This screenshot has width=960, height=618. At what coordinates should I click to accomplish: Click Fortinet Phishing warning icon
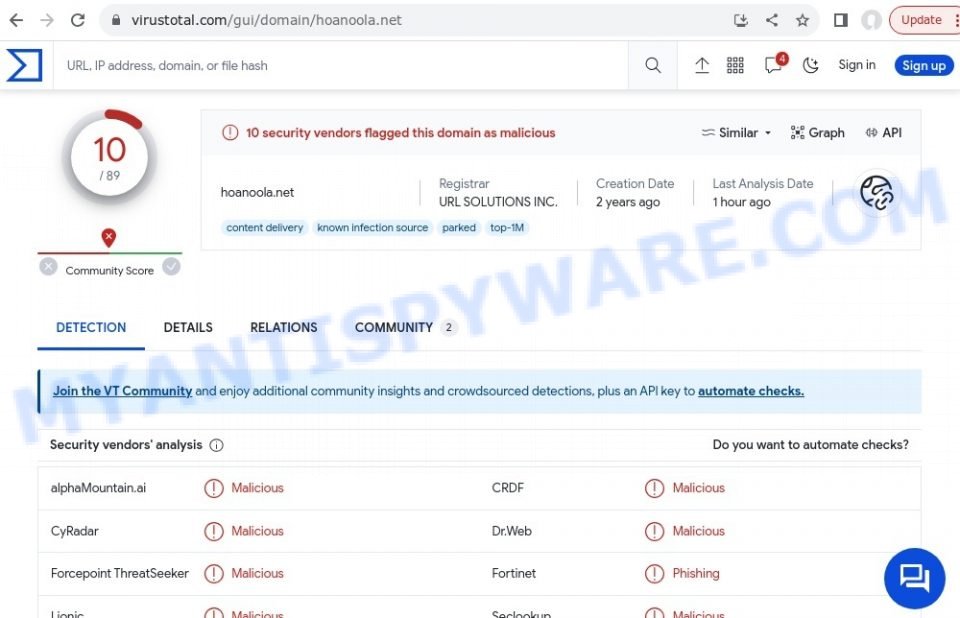(654, 573)
